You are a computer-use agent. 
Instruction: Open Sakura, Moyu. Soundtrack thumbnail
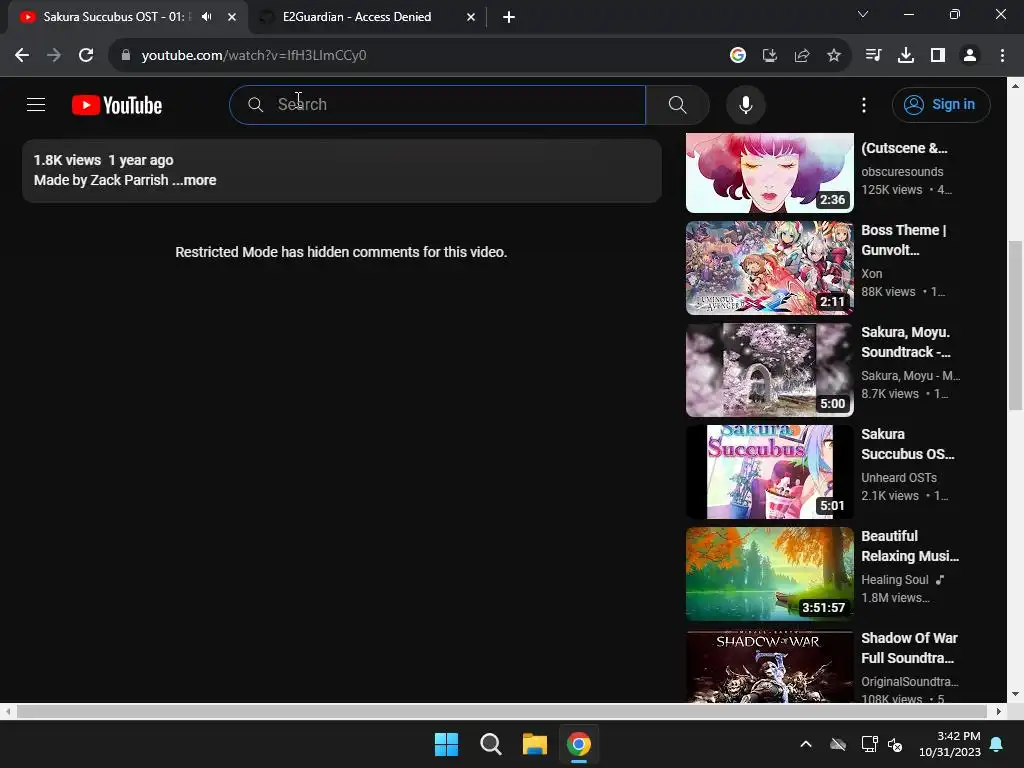[x=769, y=370]
